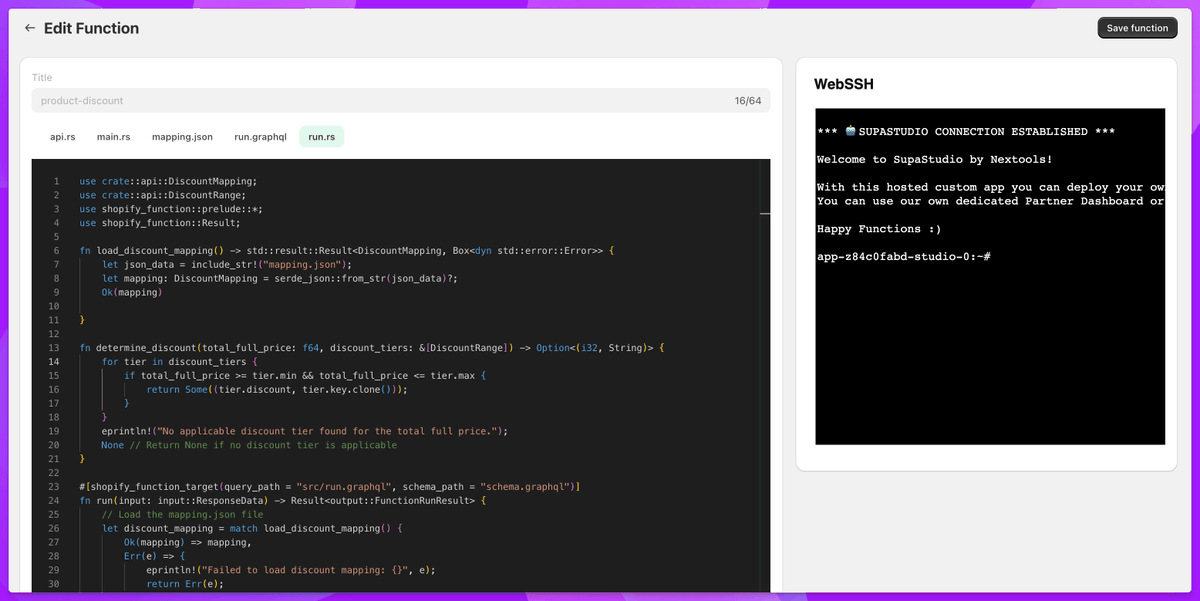Image resolution: width=1200 pixels, height=601 pixels.
Task: Select the run.graphql tab
Action: tap(259, 137)
